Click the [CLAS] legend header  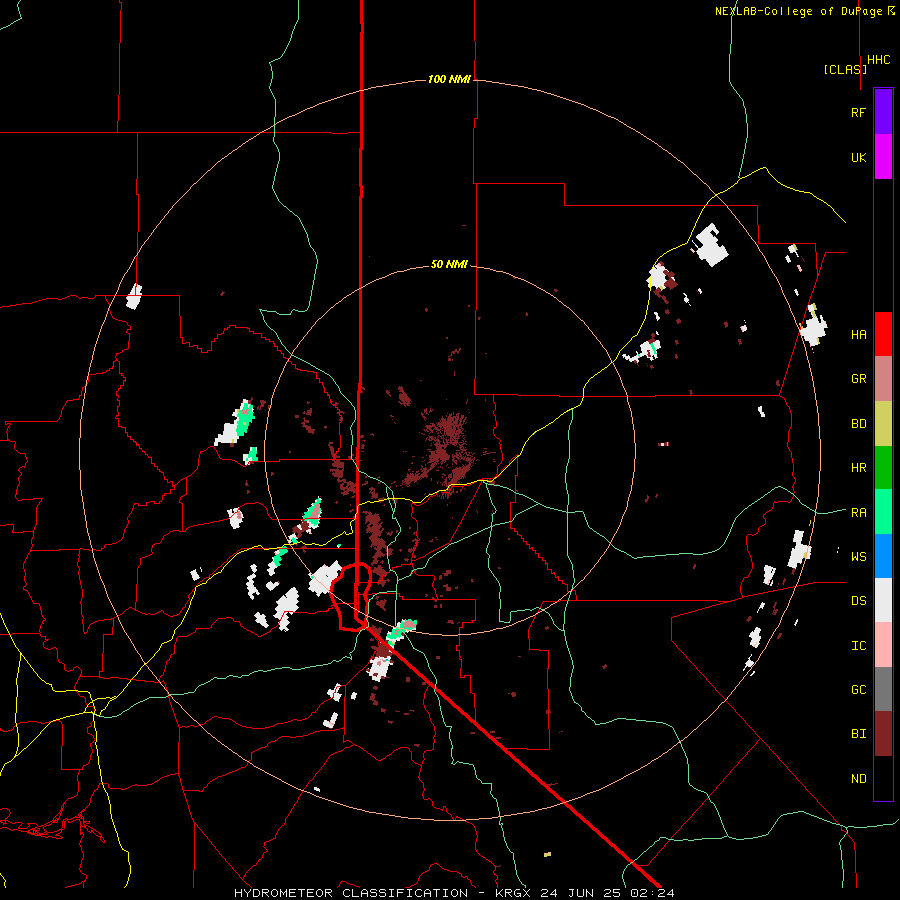coord(845,69)
